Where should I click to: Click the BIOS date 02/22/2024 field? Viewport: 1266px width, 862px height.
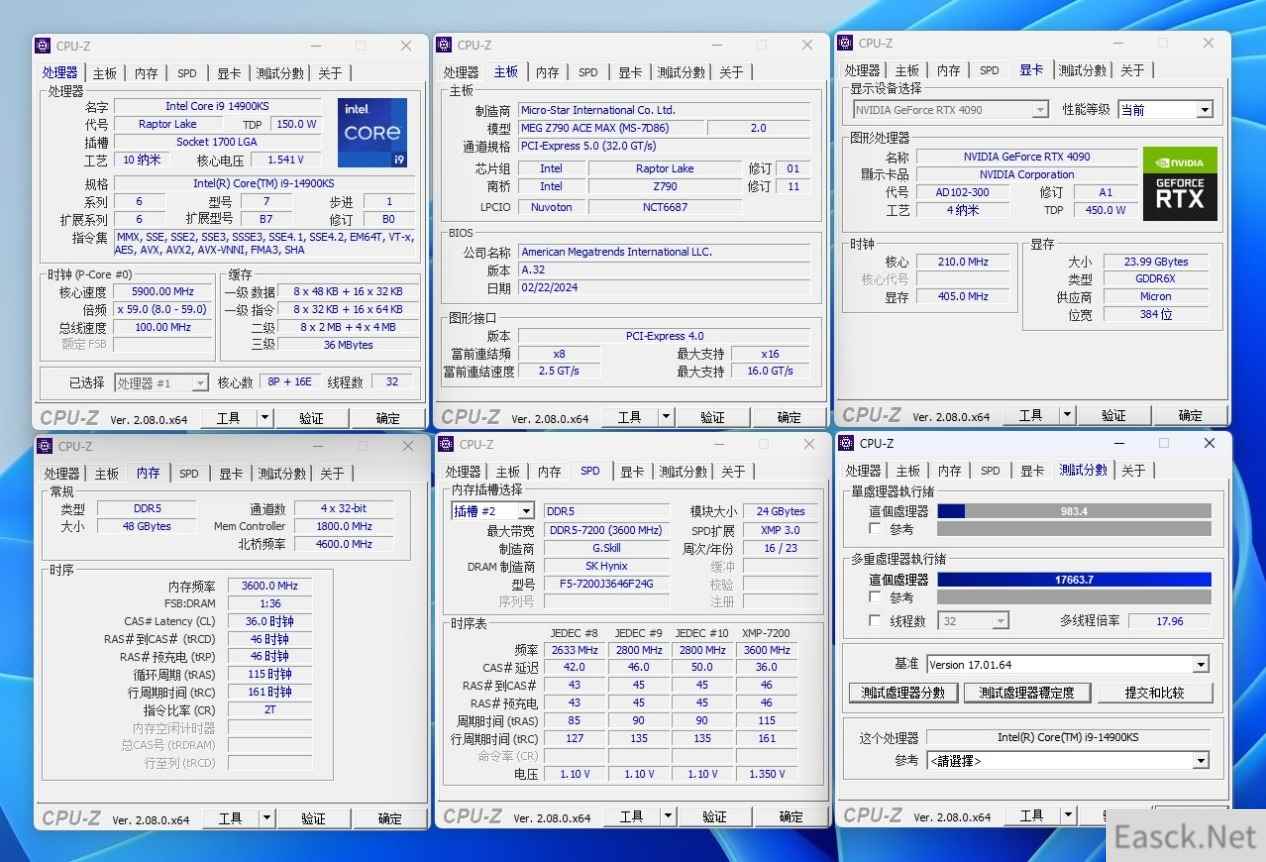tap(664, 288)
